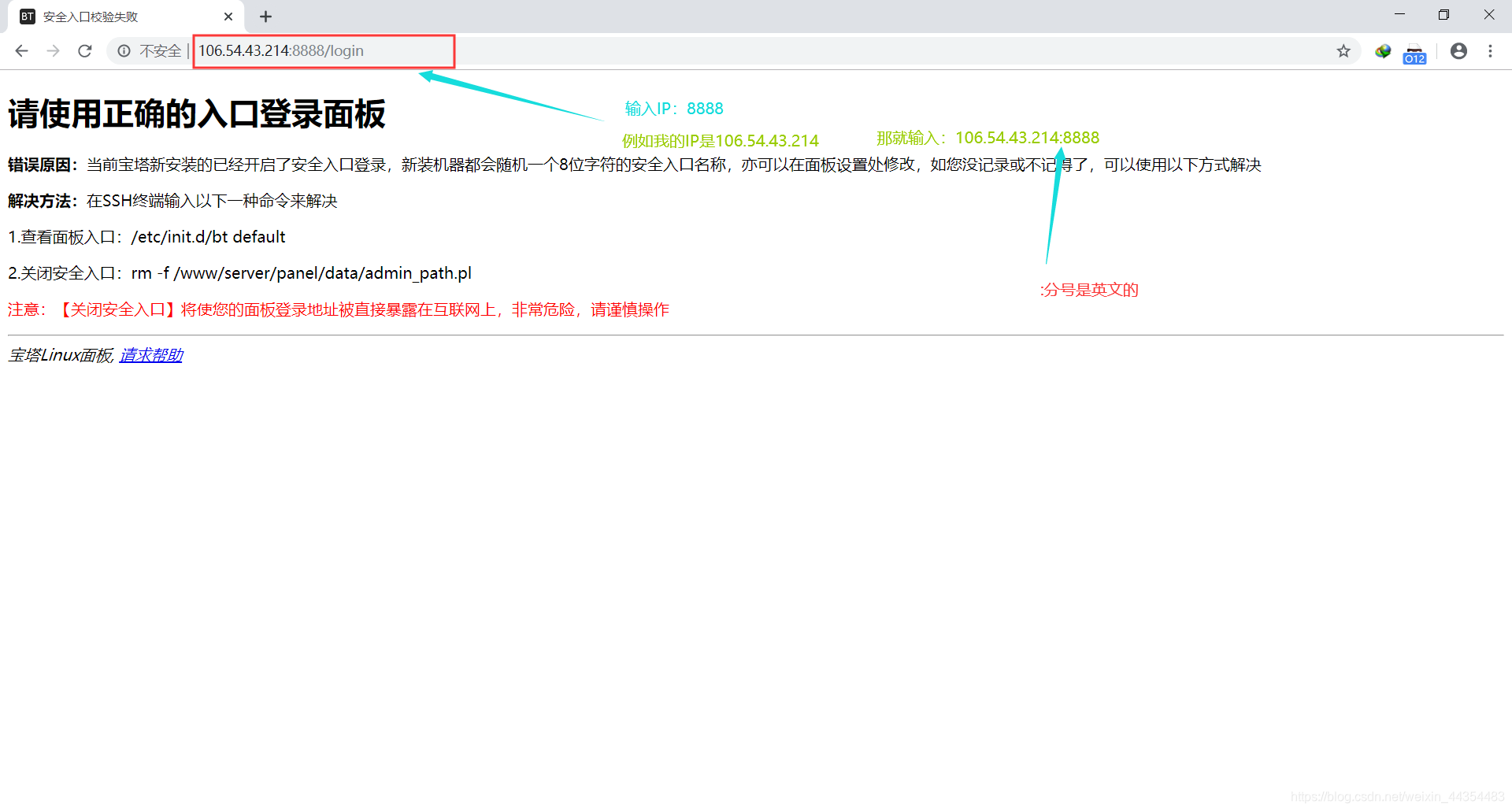The height and width of the screenshot is (811, 1512).
Task: Bookmark the page with the star icon
Action: (1343, 50)
